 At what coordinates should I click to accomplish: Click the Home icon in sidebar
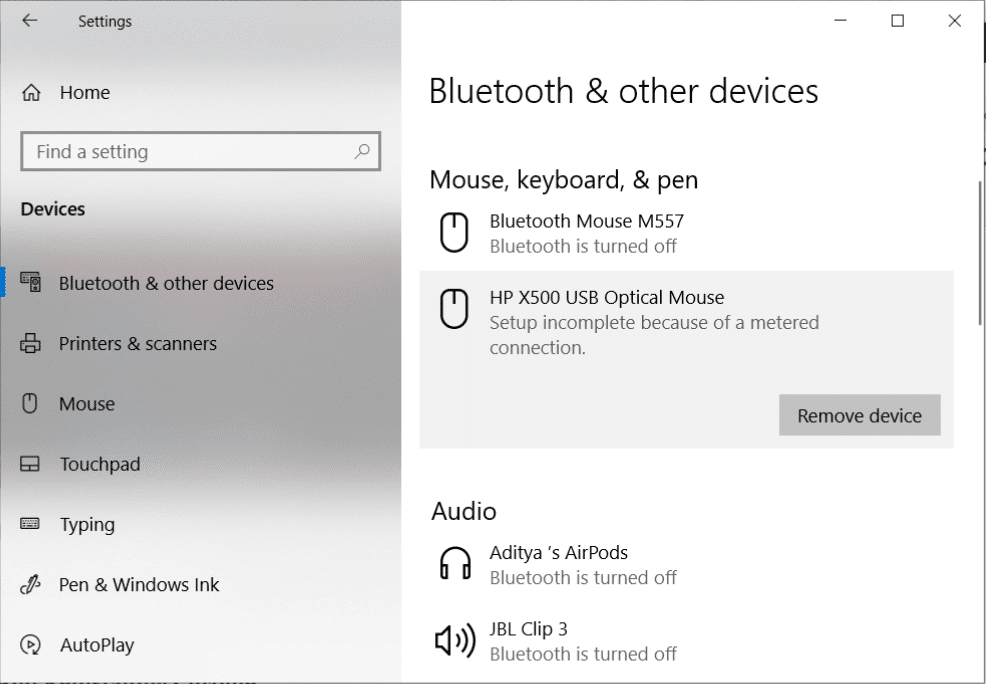tap(31, 93)
